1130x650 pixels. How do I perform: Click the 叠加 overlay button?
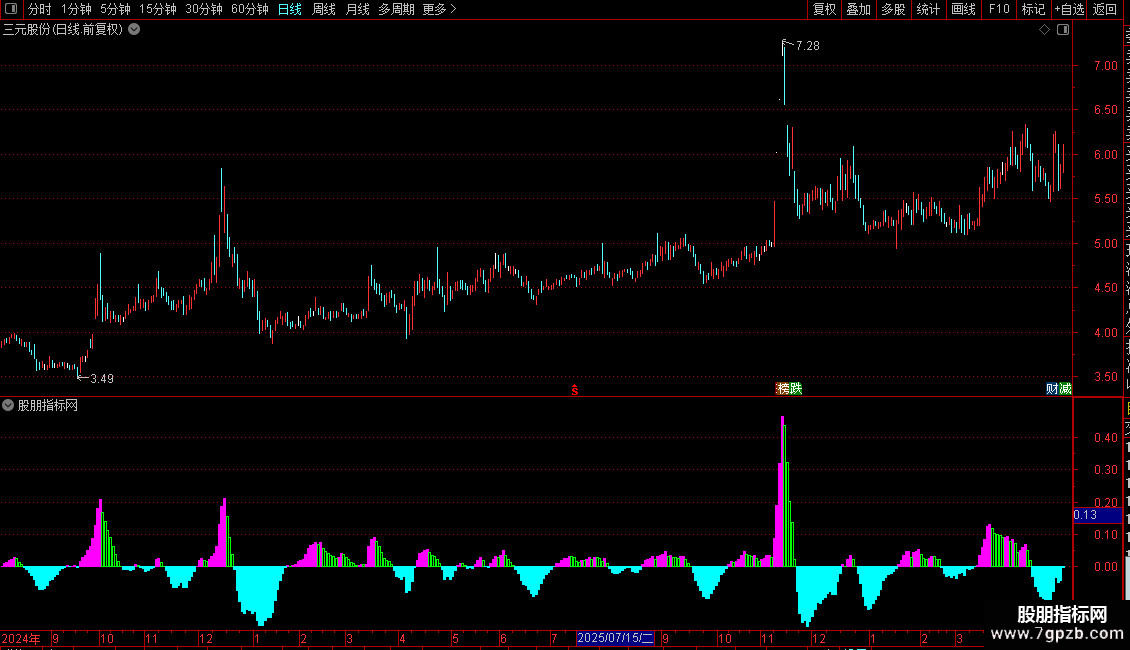click(x=858, y=9)
